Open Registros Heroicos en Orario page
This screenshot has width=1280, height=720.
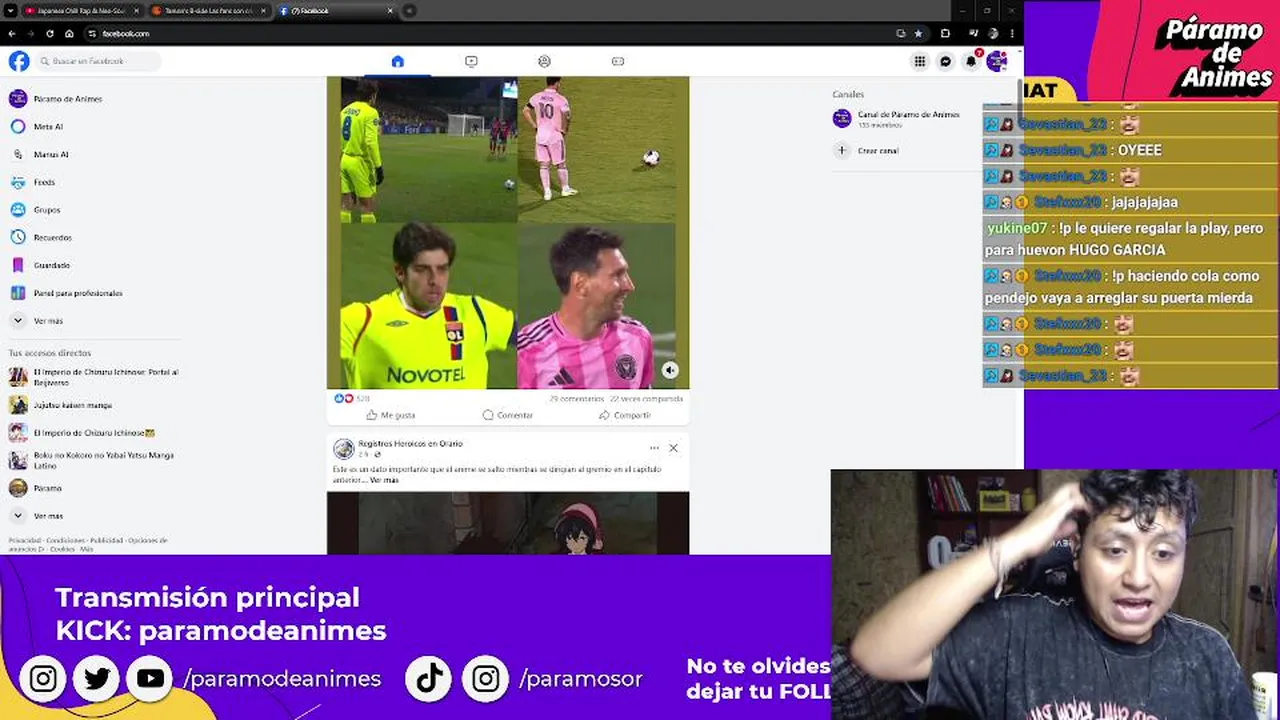[x=410, y=443]
